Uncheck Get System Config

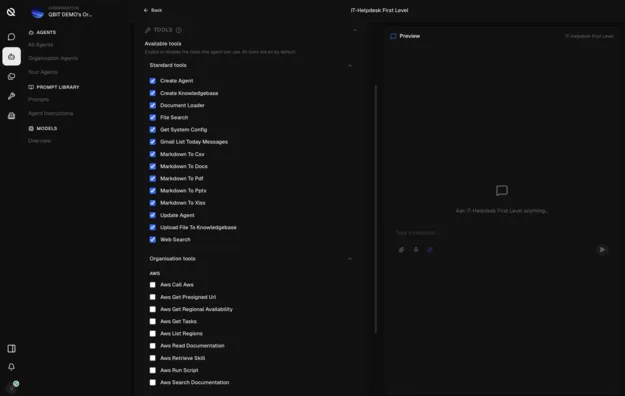coord(153,130)
